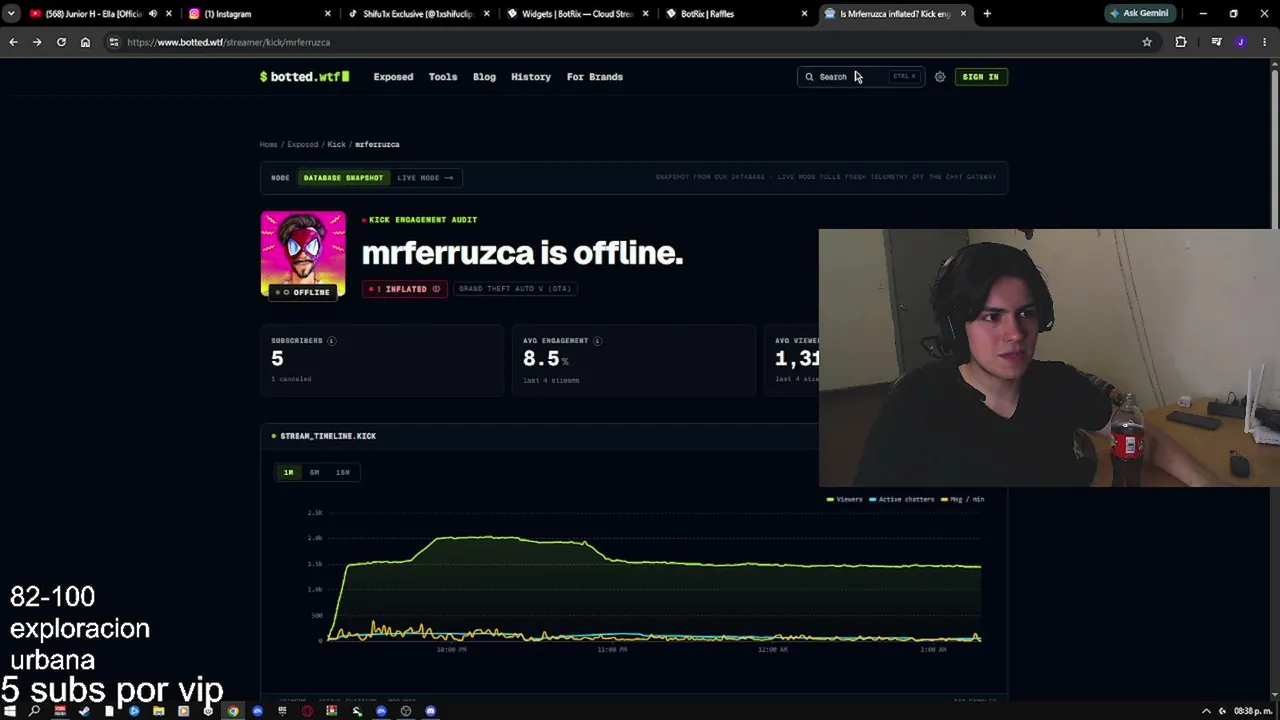
Task: Click the Kick breadcrumb link
Action: 336,145
